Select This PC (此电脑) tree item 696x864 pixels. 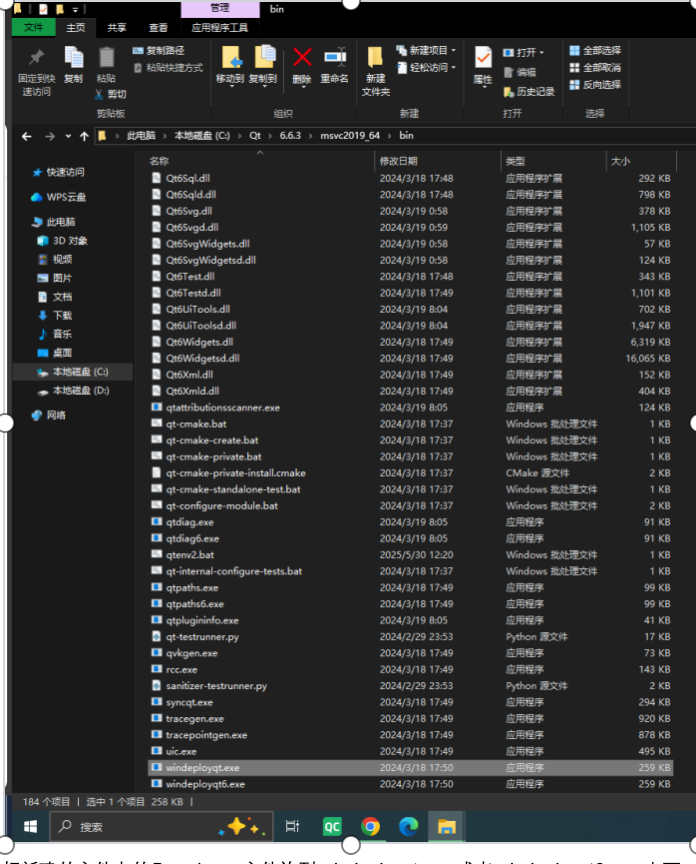click(61, 222)
